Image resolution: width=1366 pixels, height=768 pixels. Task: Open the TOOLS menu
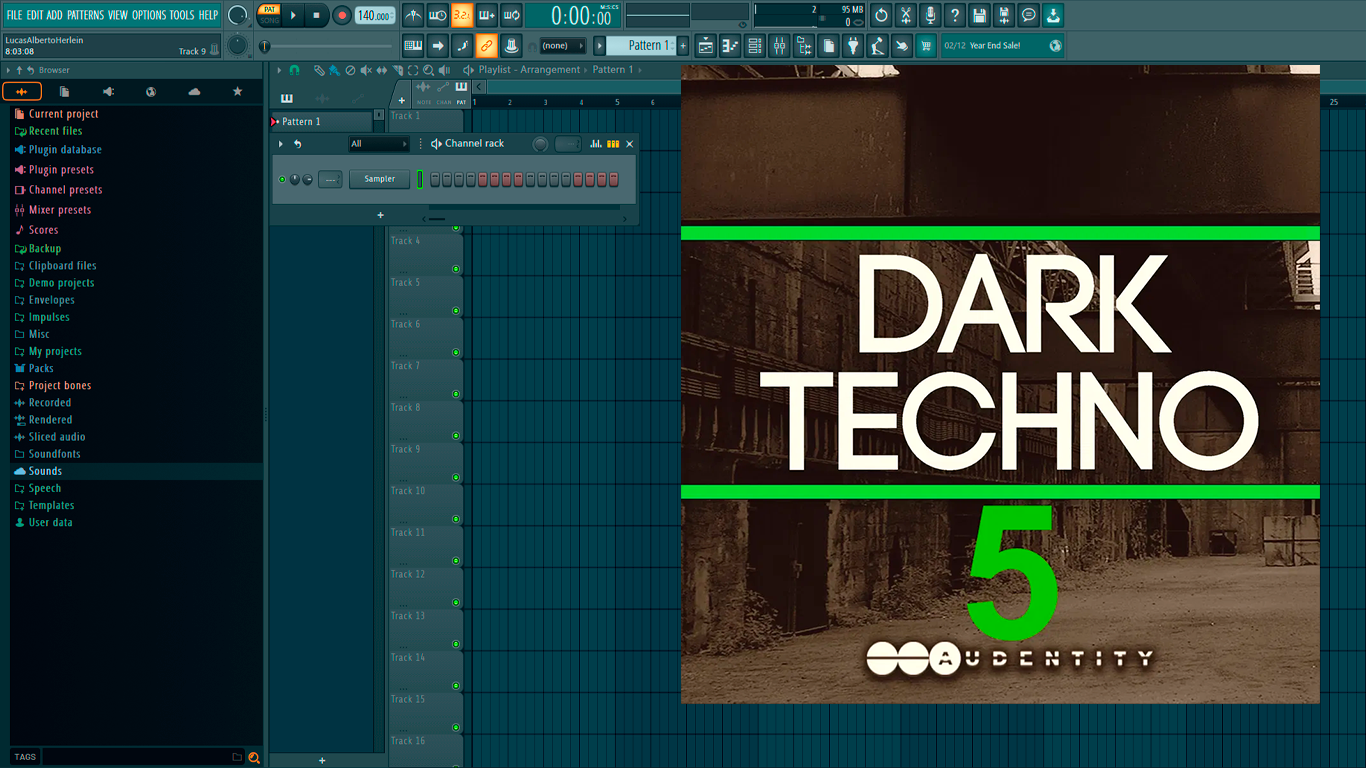pos(182,15)
